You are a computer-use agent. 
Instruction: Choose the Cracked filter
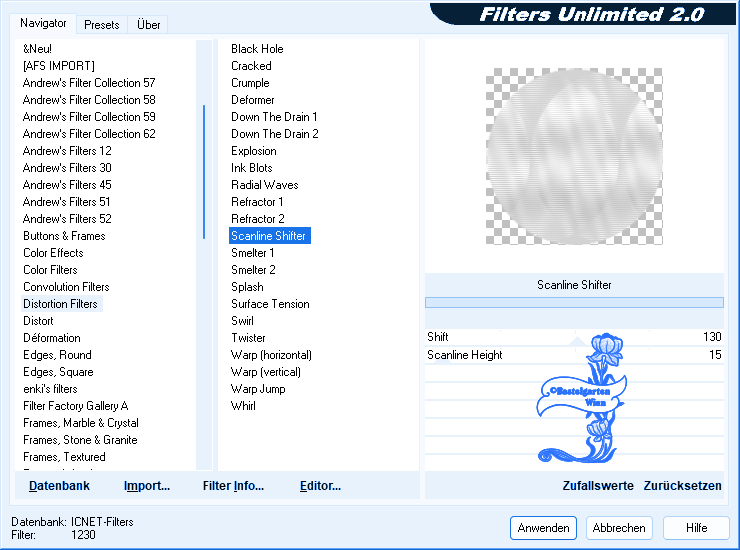251,66
